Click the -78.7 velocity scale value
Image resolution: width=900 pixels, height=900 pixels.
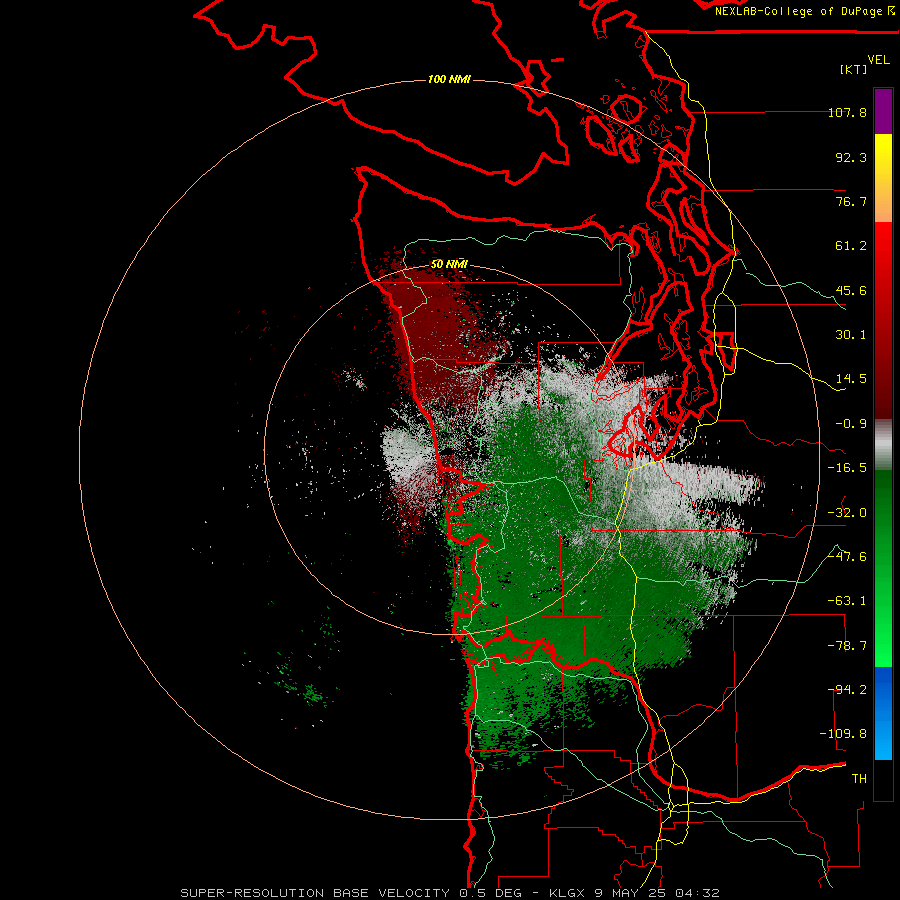[x=847, y=646]
